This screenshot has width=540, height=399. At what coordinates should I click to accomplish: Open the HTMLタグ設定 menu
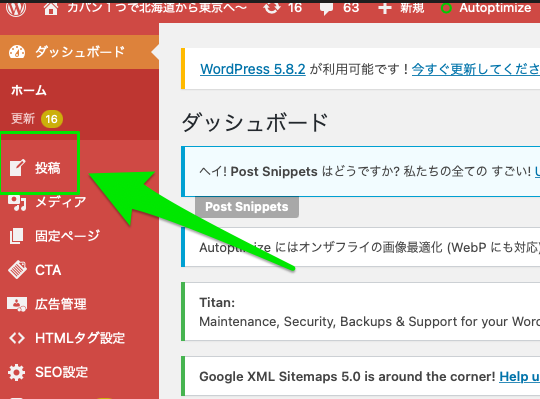(x=79, y=338)
